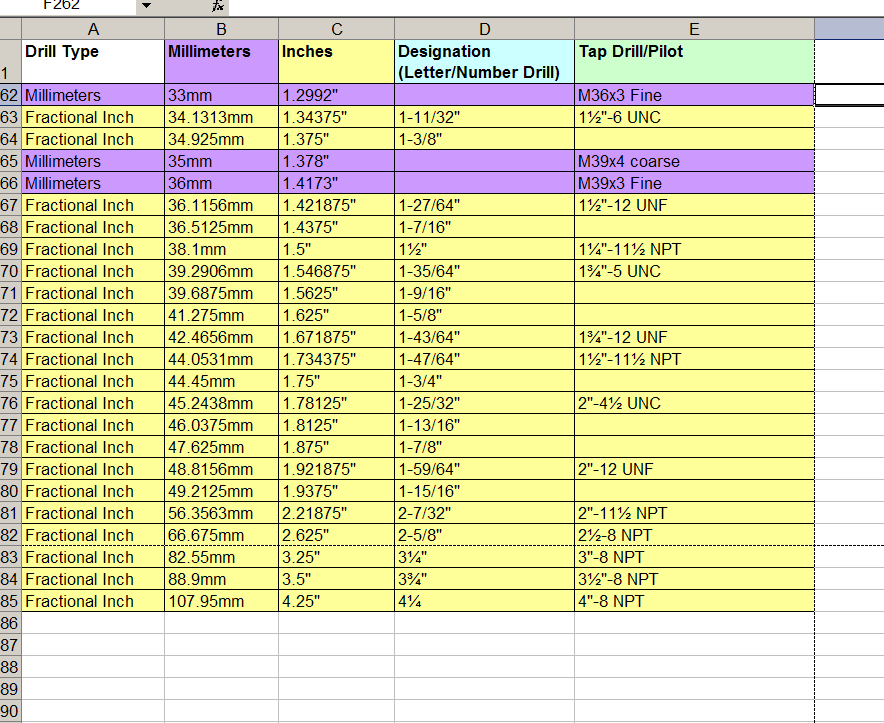884x723 pixels.
Task: Click cell containing 1.2992"
Action: click(337, 95)
